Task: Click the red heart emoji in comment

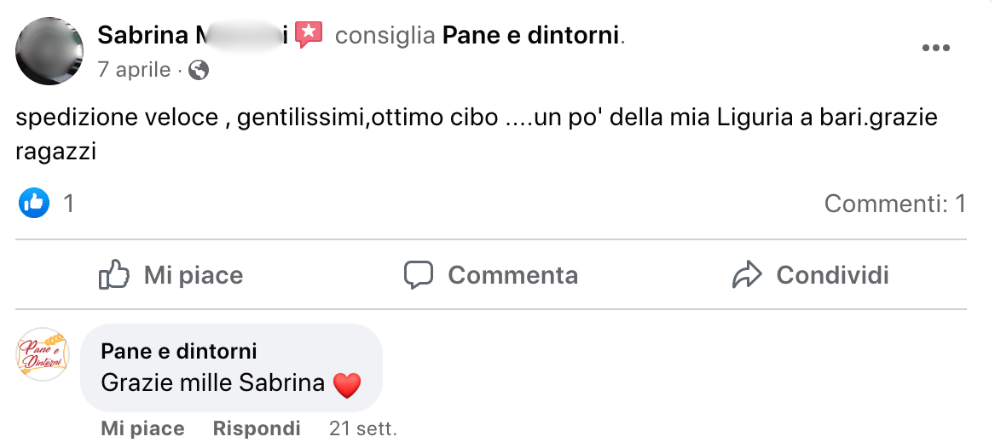Action: point(346,384)
